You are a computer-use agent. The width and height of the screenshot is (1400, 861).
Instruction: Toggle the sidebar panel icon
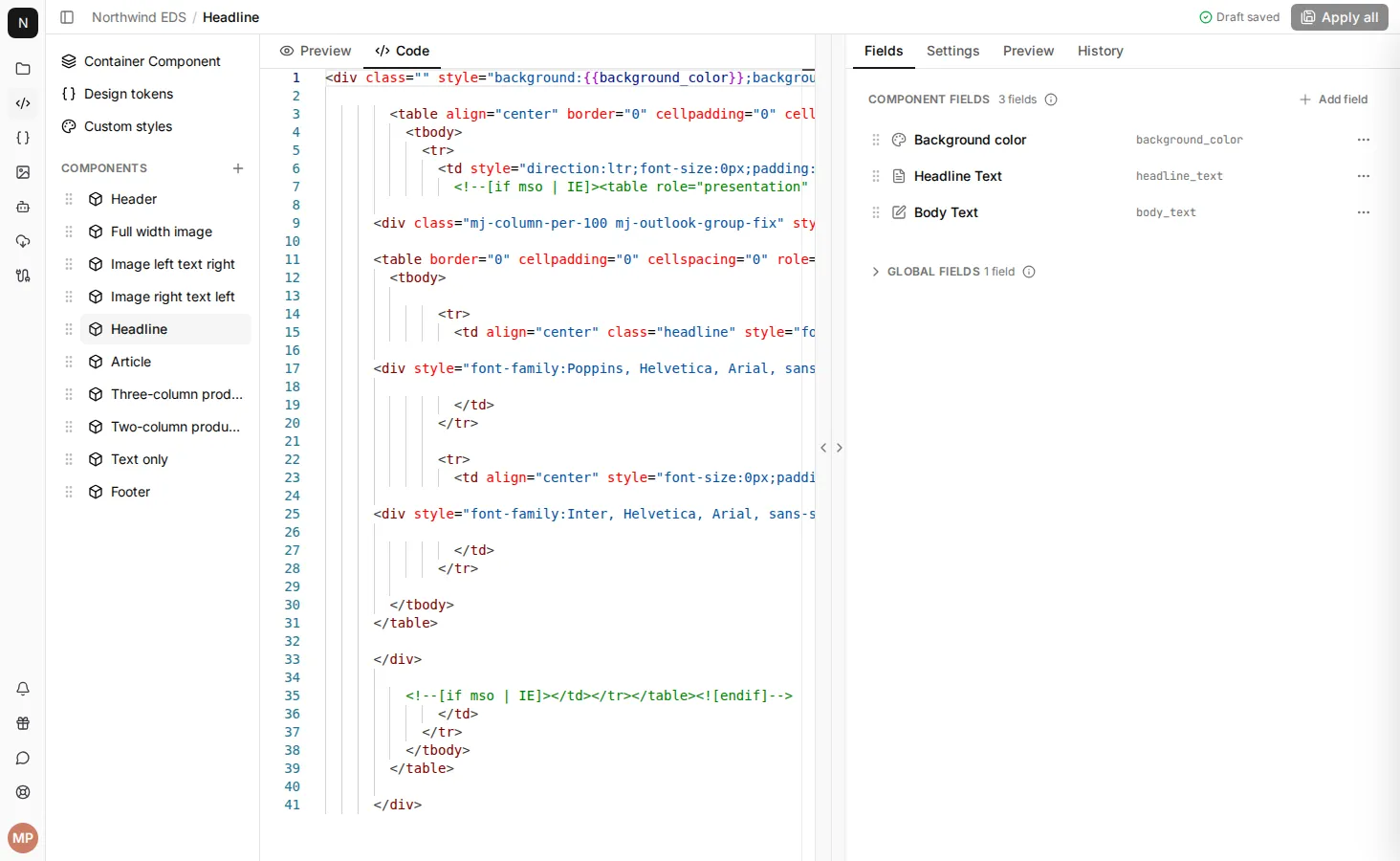click(67, 17)
